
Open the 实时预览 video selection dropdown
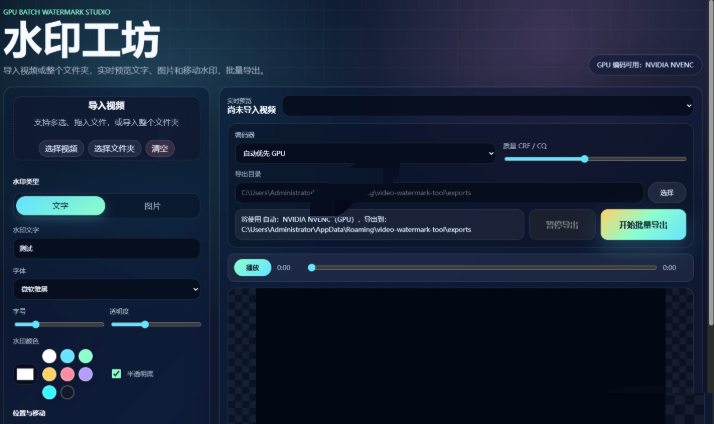488,106
